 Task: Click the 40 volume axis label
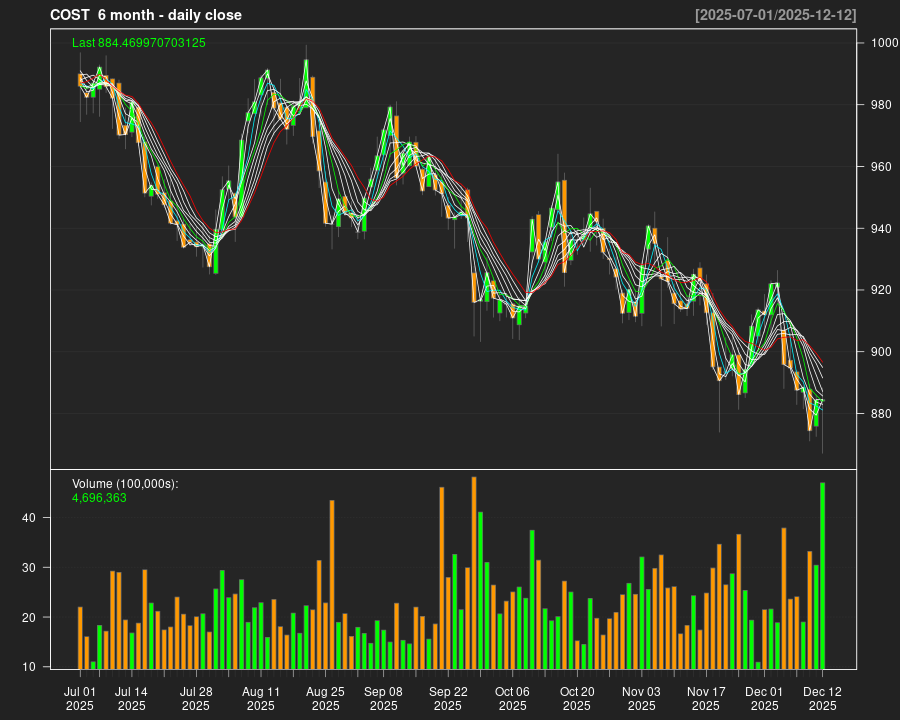point(30,518)
